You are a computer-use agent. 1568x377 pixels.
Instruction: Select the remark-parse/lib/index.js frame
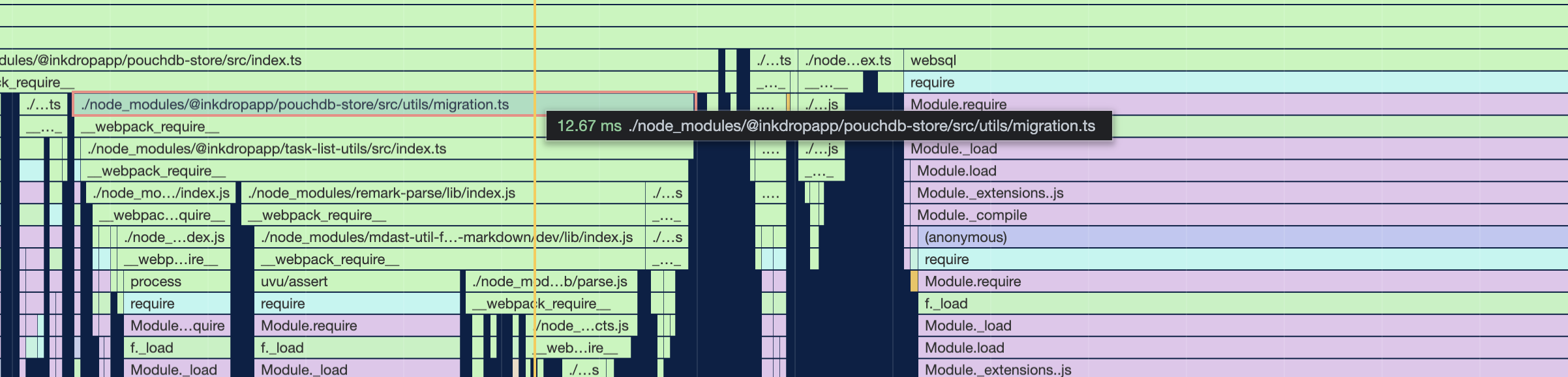pos(382,193)
